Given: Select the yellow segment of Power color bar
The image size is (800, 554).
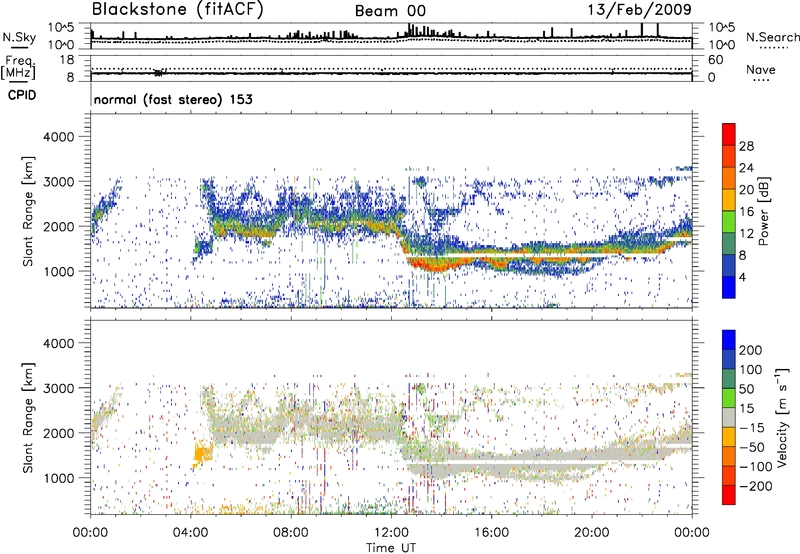Looking at the screenshot, I should [729, 200].
